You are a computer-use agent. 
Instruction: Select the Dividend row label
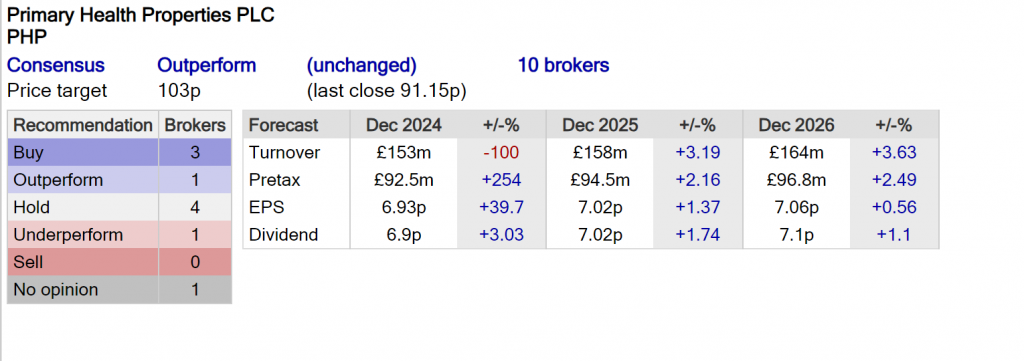tap(283, 235)
